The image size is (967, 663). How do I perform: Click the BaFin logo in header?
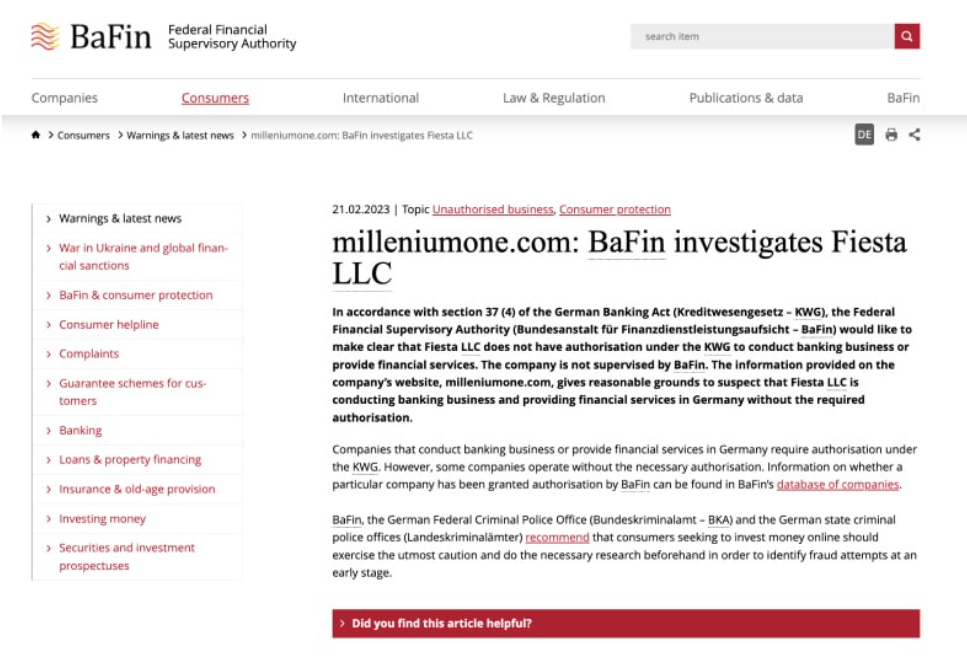pos(91,36)
